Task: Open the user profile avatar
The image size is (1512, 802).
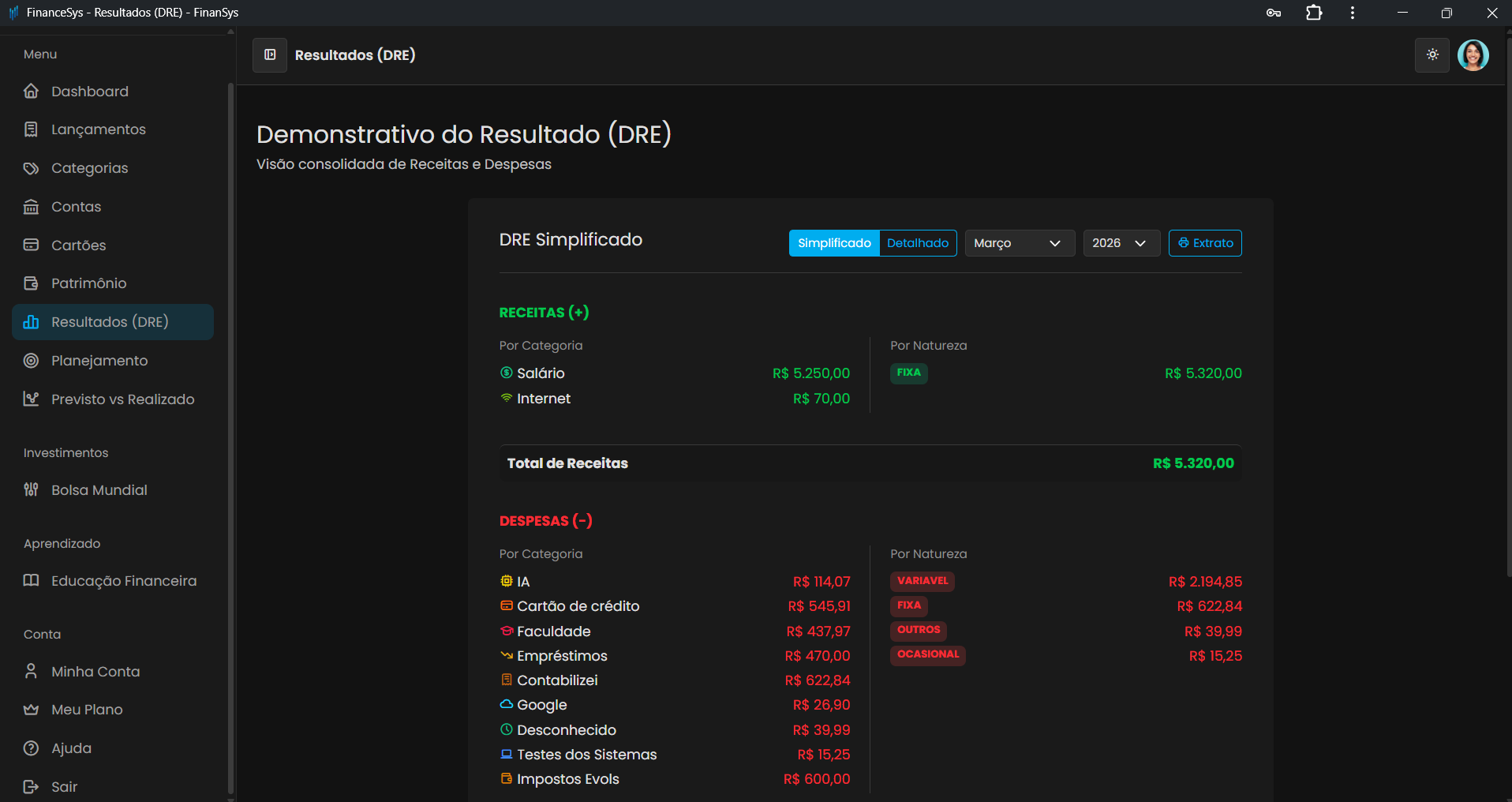Action: pyautogui.click(x=1473, y=55)
